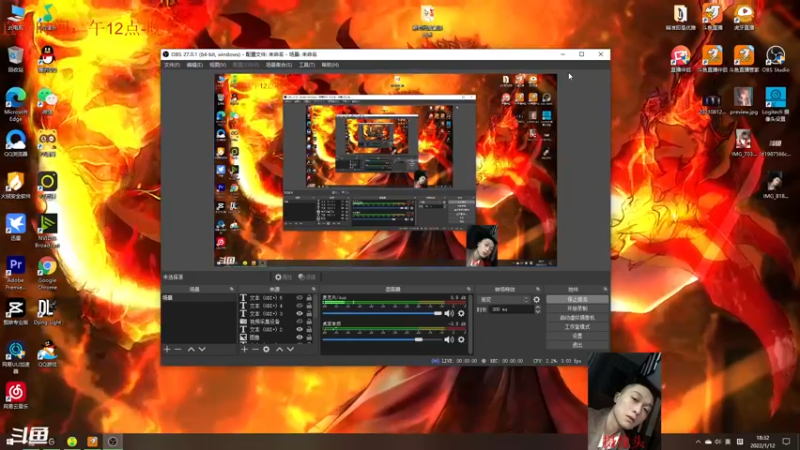800x450 pixels.
Task: Pop out the Scene Transitions dock
Action: pos(538,289)
